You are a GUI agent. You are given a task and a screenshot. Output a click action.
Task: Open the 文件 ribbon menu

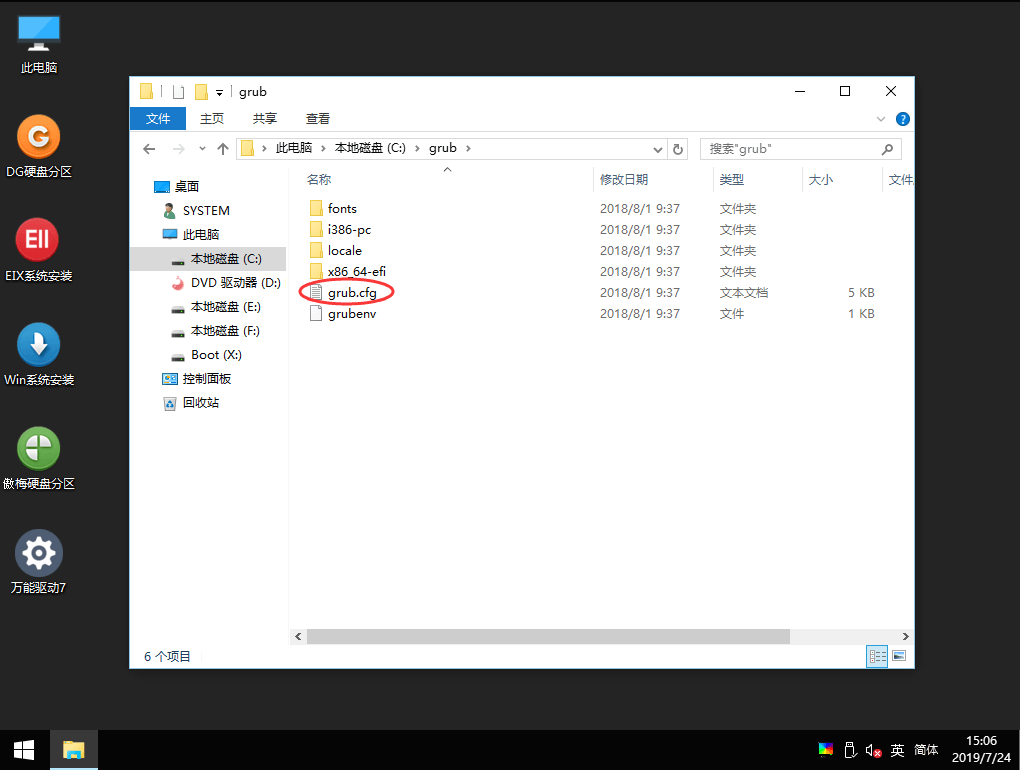point(158,118)
